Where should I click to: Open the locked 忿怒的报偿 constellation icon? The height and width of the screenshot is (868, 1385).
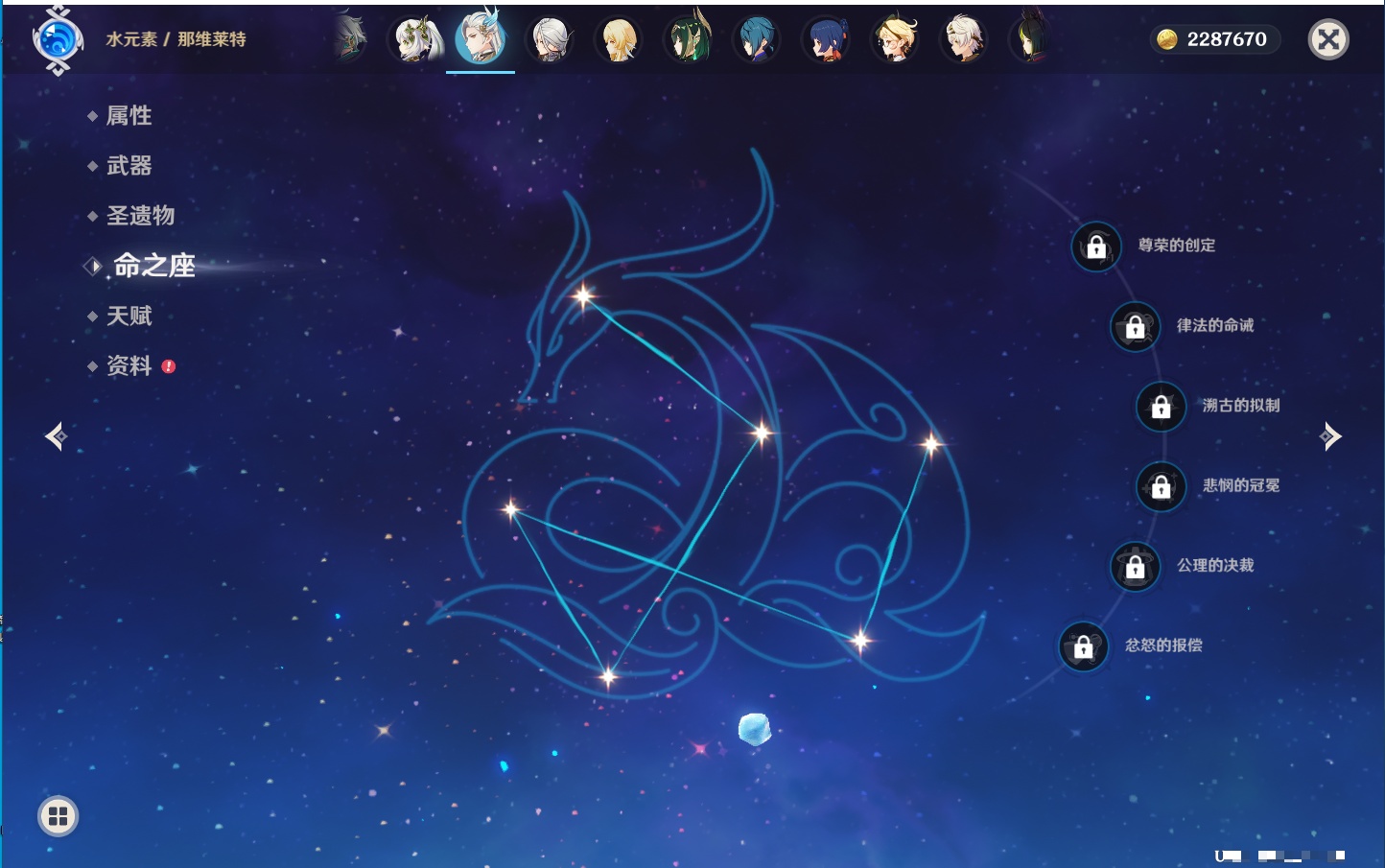[x=1083, y=646]
